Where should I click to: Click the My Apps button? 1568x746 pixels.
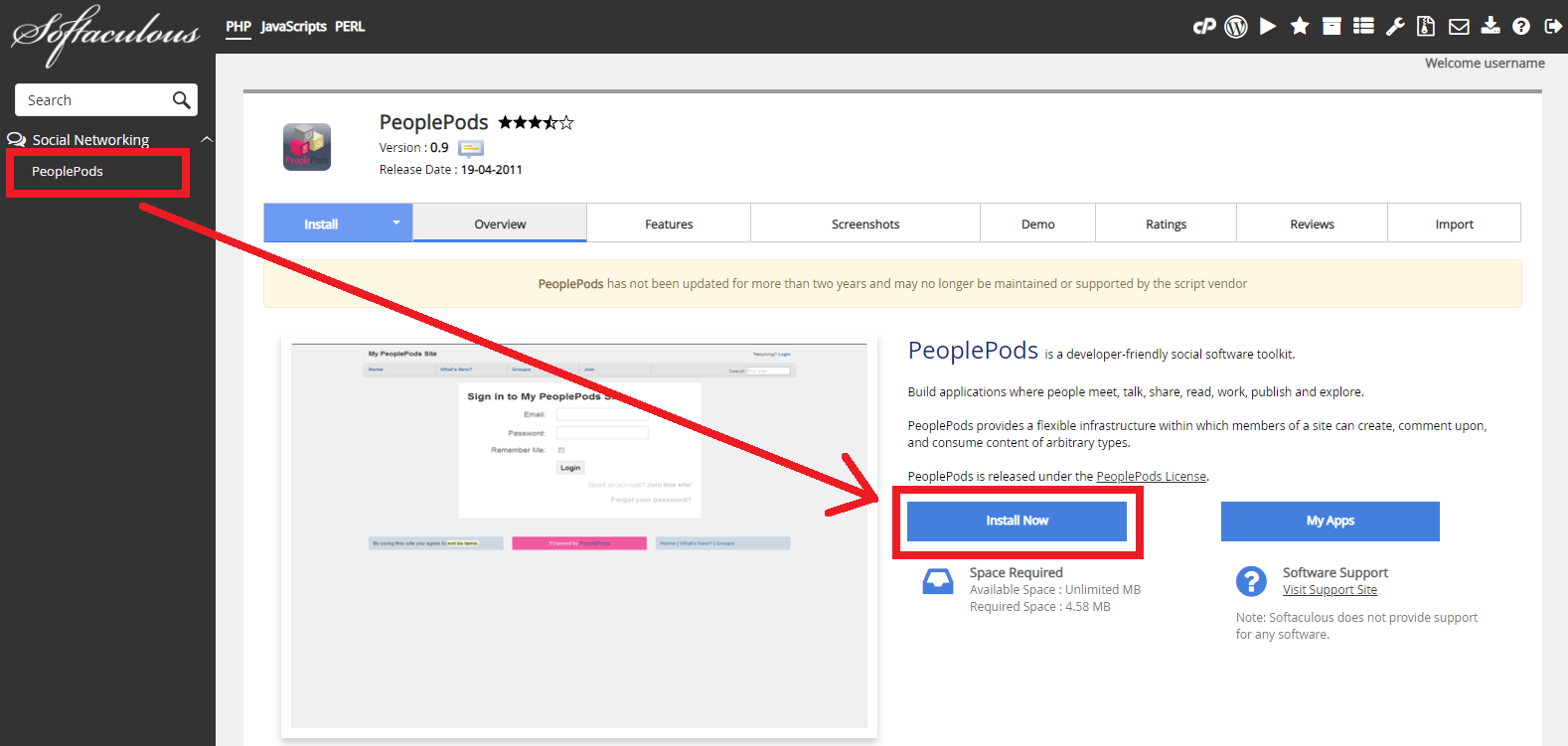[1330, 521]
